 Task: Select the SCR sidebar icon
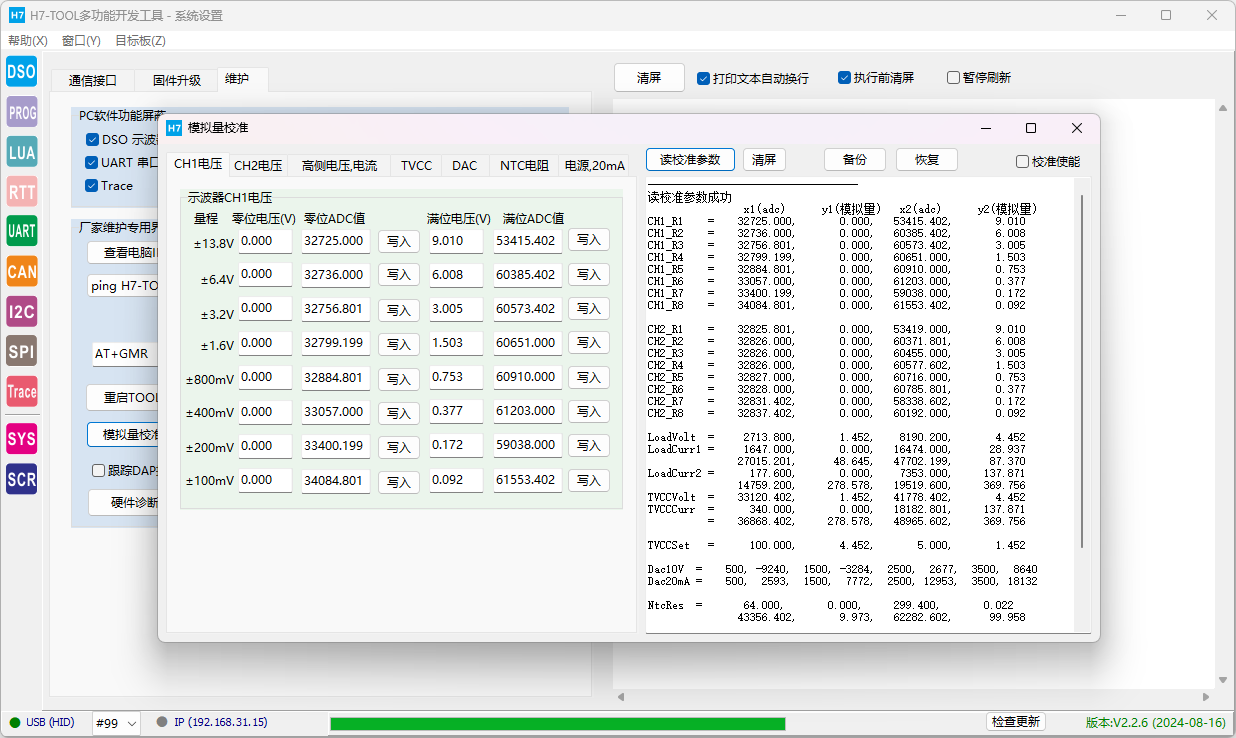tap(22, 479)
